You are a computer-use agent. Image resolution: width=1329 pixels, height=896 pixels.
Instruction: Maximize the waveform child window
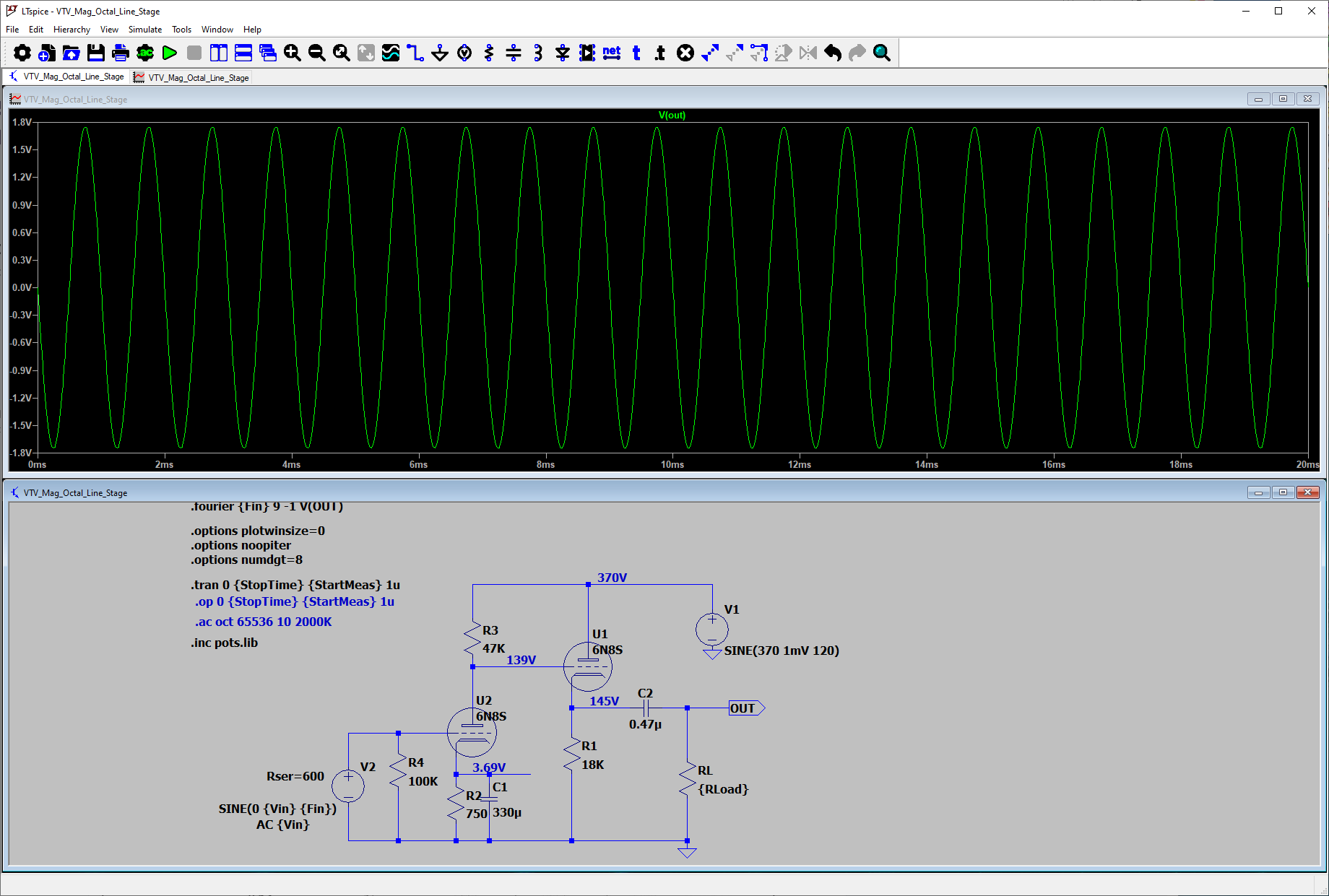tap(1283, 99)
